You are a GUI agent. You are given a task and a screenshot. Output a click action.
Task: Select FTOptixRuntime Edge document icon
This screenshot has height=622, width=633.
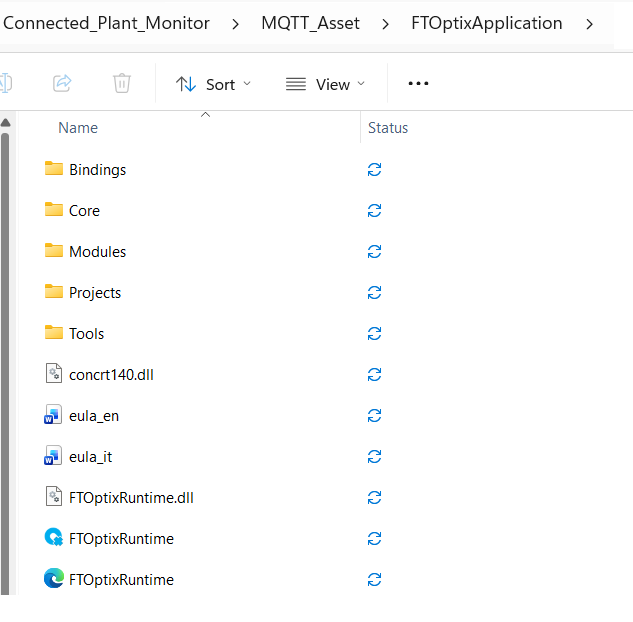54,578
